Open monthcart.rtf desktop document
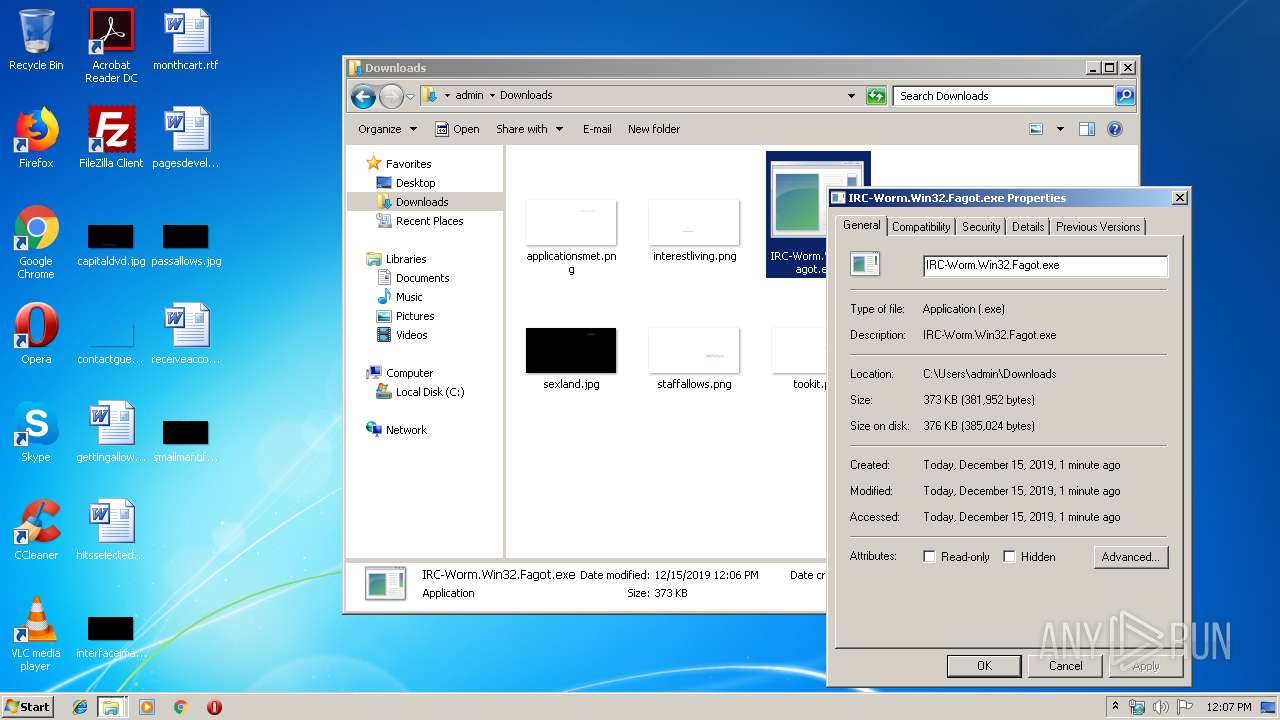 186,40
